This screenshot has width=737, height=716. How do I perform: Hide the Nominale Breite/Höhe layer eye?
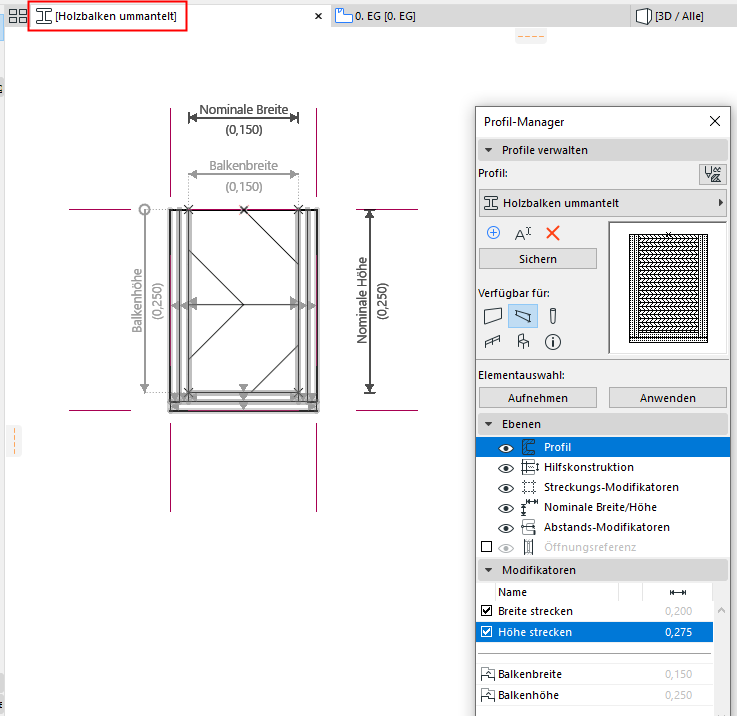tap(506, 508)
